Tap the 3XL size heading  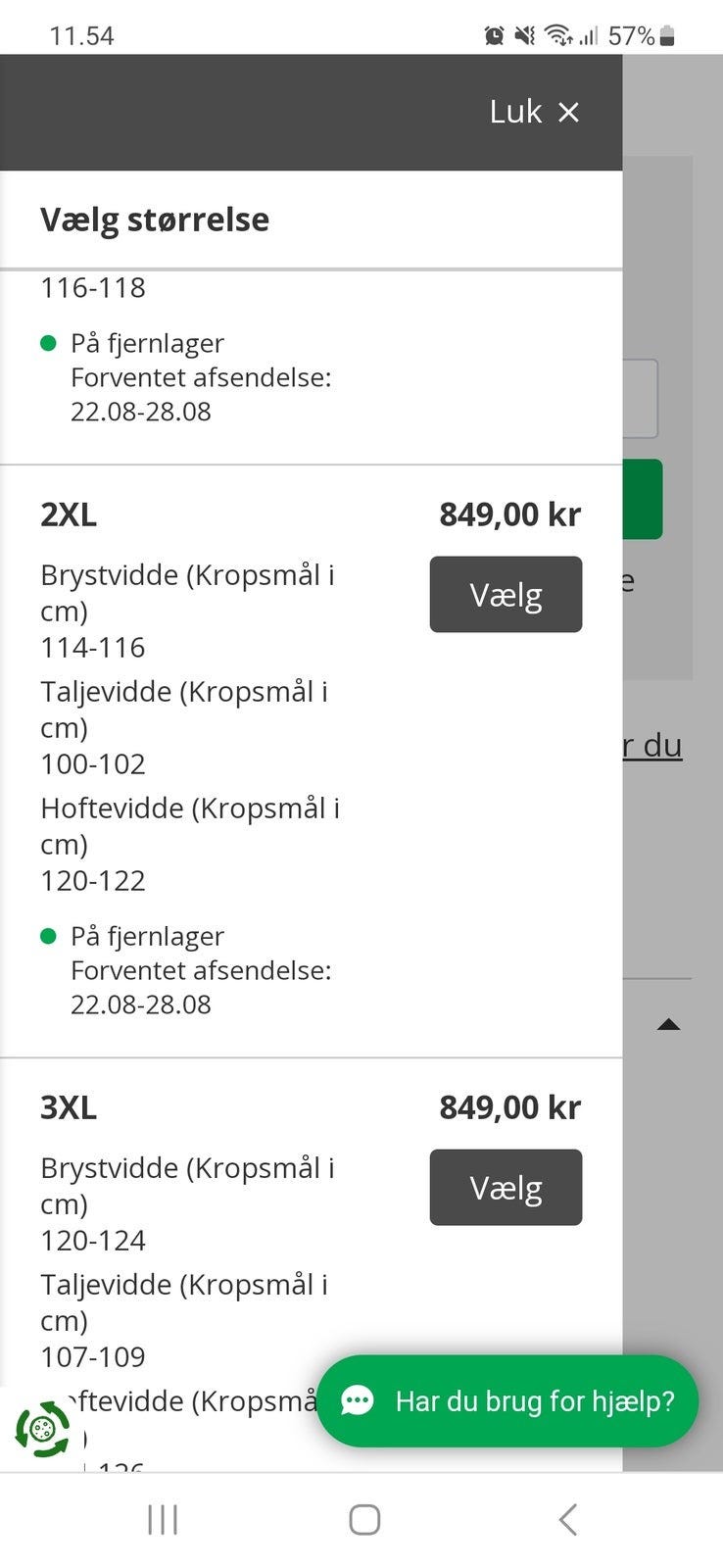(69, 1107)
